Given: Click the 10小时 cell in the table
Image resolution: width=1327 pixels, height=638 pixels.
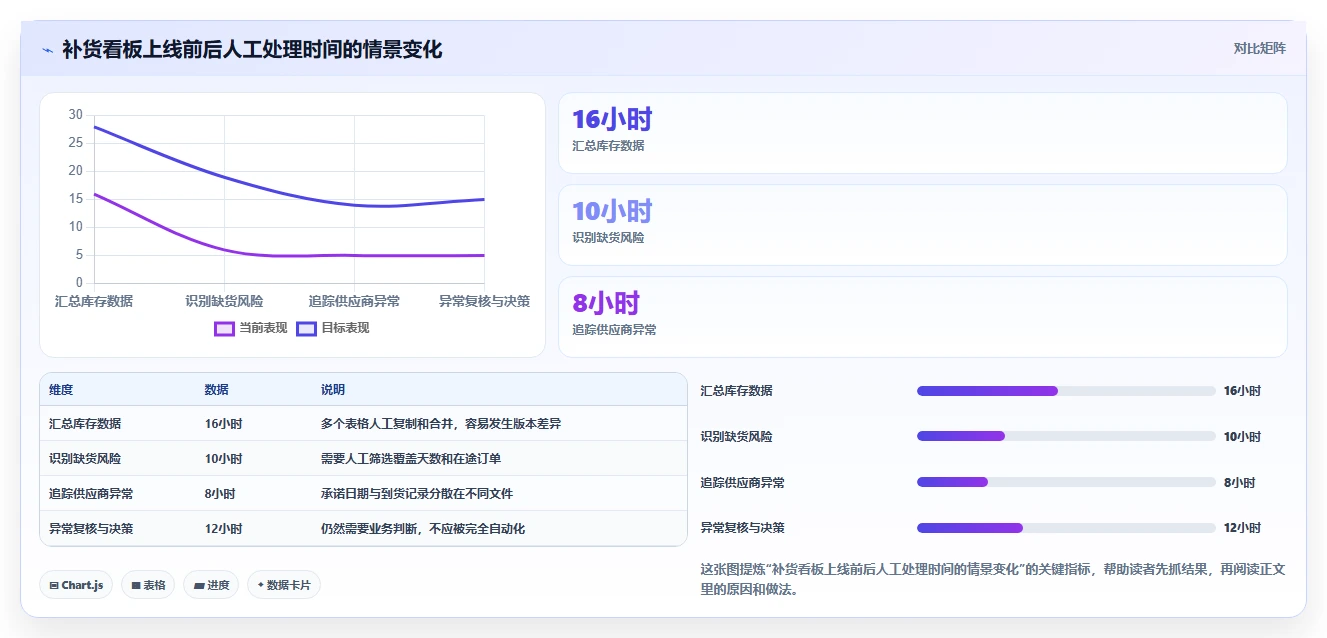Looking at the screenshot, I should pos(224,459).
